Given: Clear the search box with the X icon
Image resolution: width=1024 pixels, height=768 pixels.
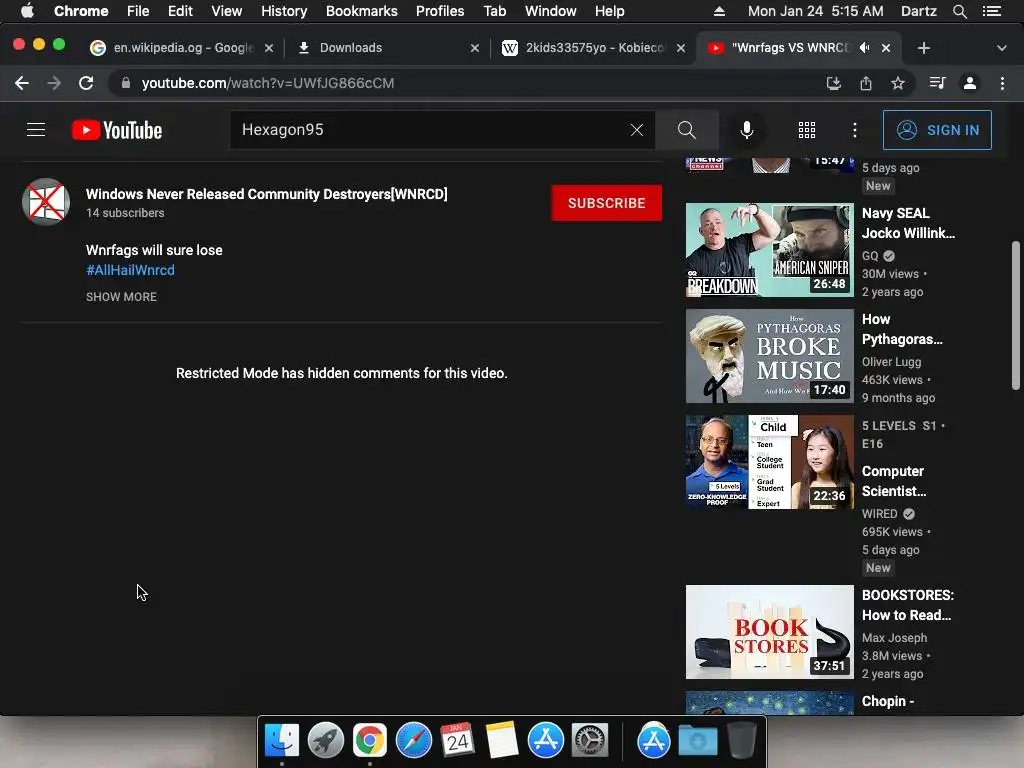Looking at the screenshot, I should [x=637, y=130].
